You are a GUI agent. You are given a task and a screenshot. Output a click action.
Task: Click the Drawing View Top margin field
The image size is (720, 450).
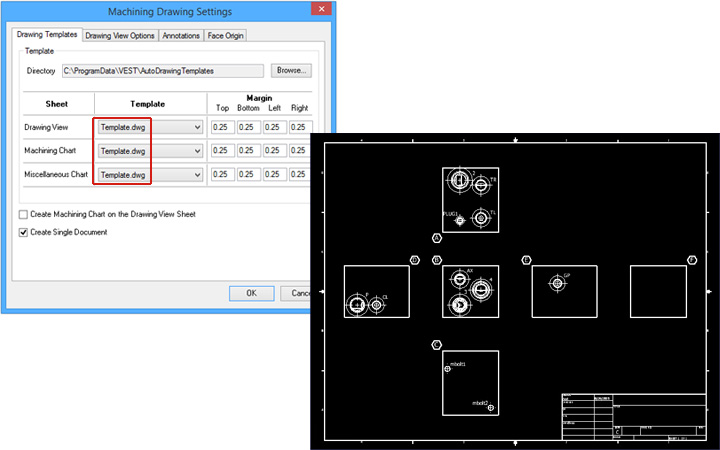222,127
